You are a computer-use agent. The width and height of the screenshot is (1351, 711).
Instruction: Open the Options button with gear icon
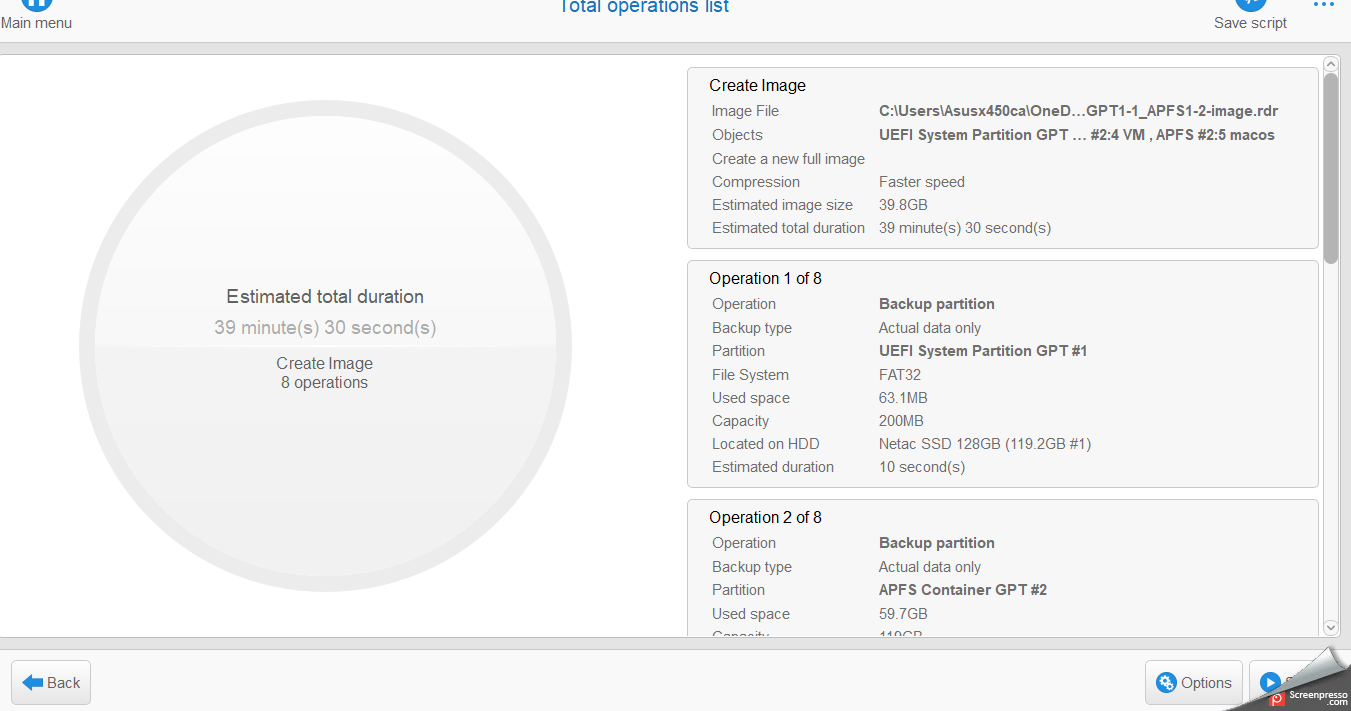pos(1193,682)
